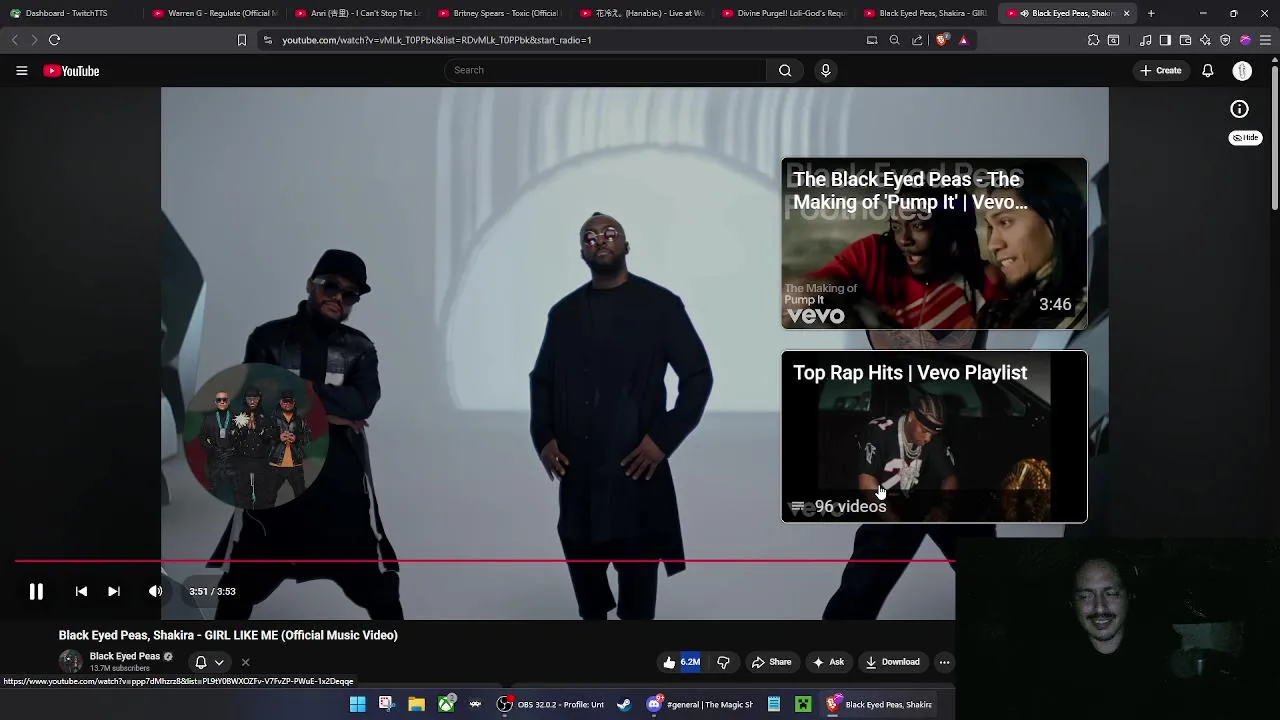Switch to Anri I Can't Stop tab
The height and width of the screenshot is (720, 1280).
pyautogui.click(x=357, y=13)
